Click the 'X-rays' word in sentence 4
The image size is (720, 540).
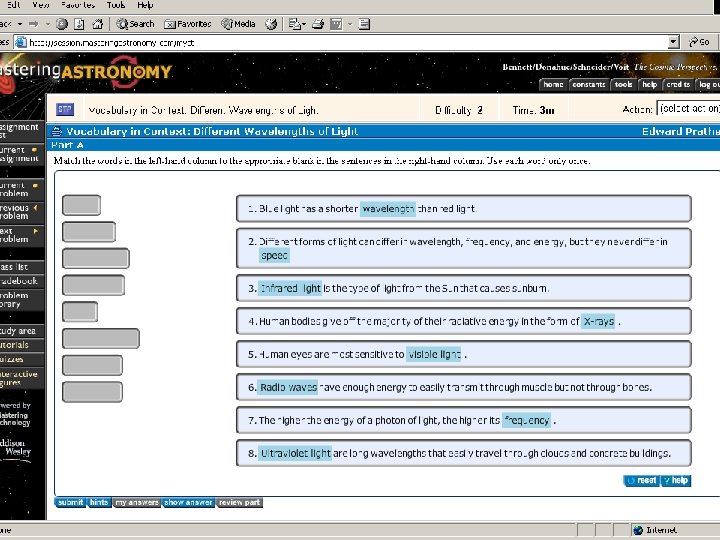(598, 321)
